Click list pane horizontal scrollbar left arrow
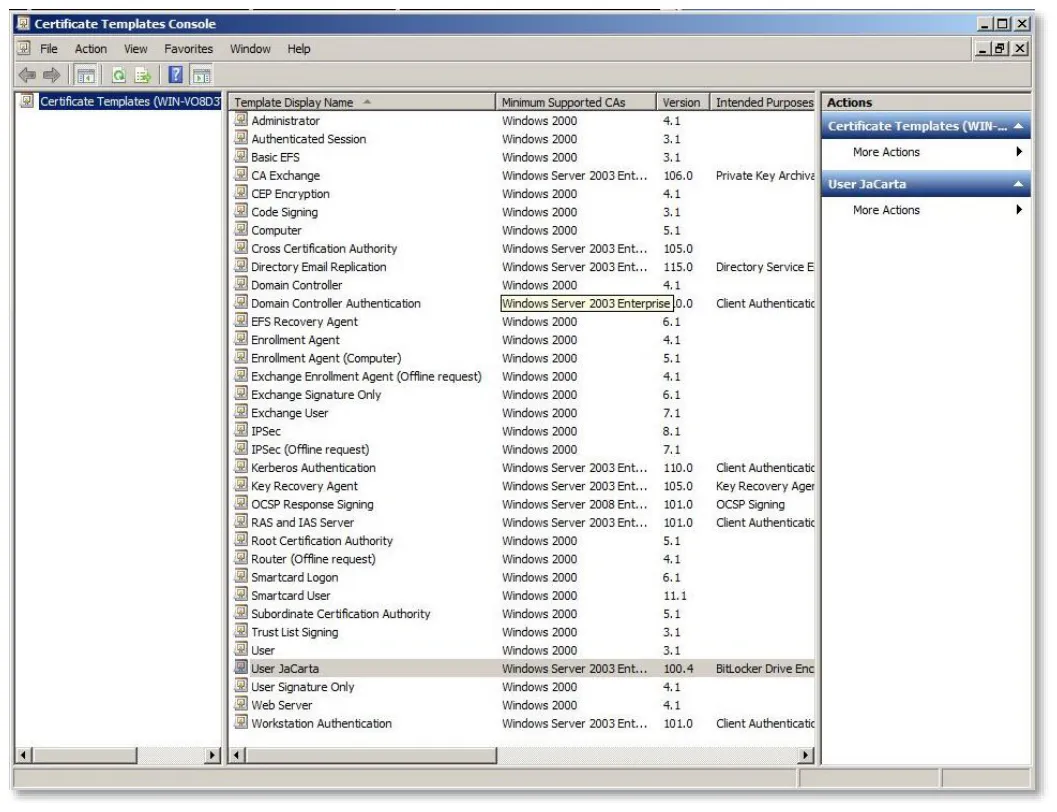 (x=237, y=755)
